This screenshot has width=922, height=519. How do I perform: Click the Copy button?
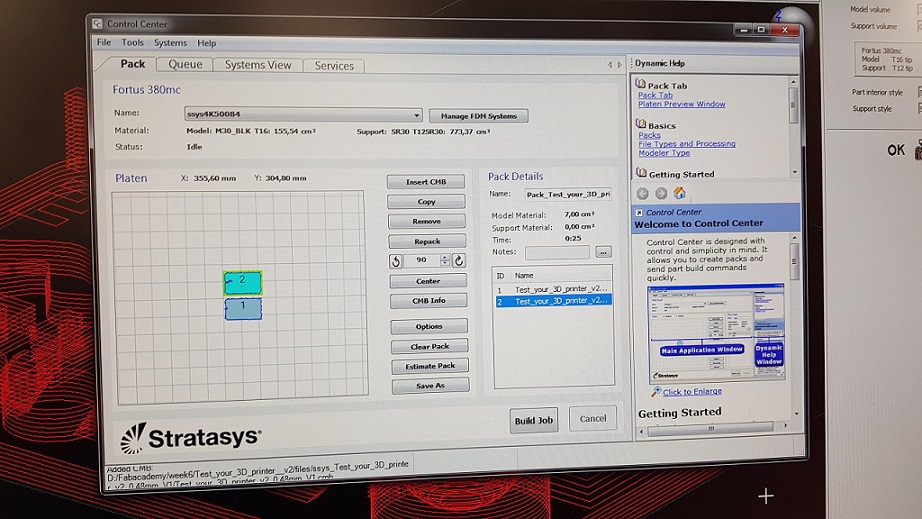click(426, 202)
